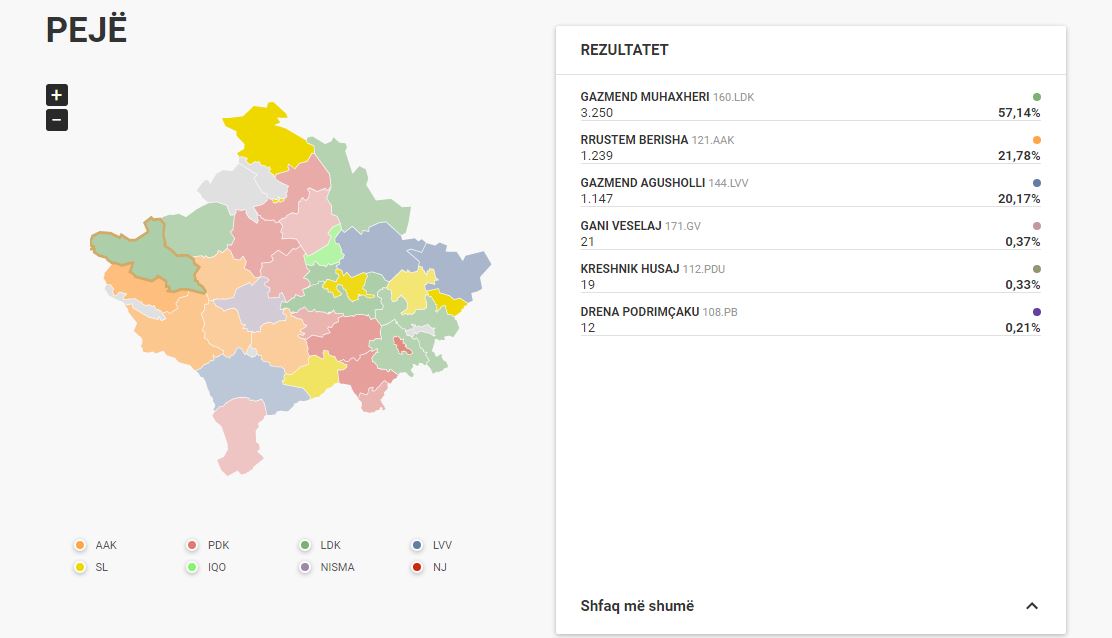Zoom out of the map with minus button
Viewport: 1112px width, 638px height.
57,120
